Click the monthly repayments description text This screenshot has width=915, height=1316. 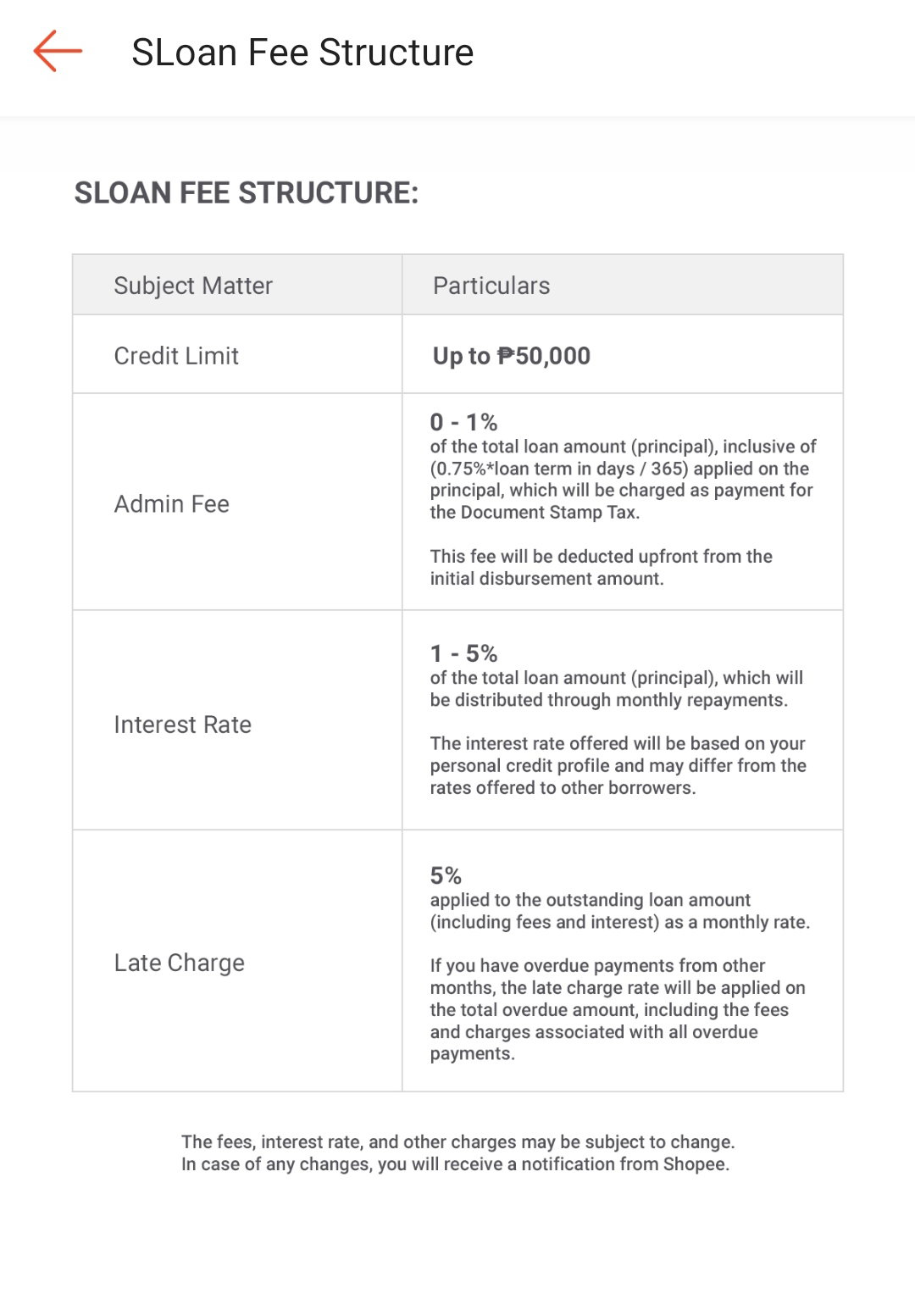click(617, 689)
